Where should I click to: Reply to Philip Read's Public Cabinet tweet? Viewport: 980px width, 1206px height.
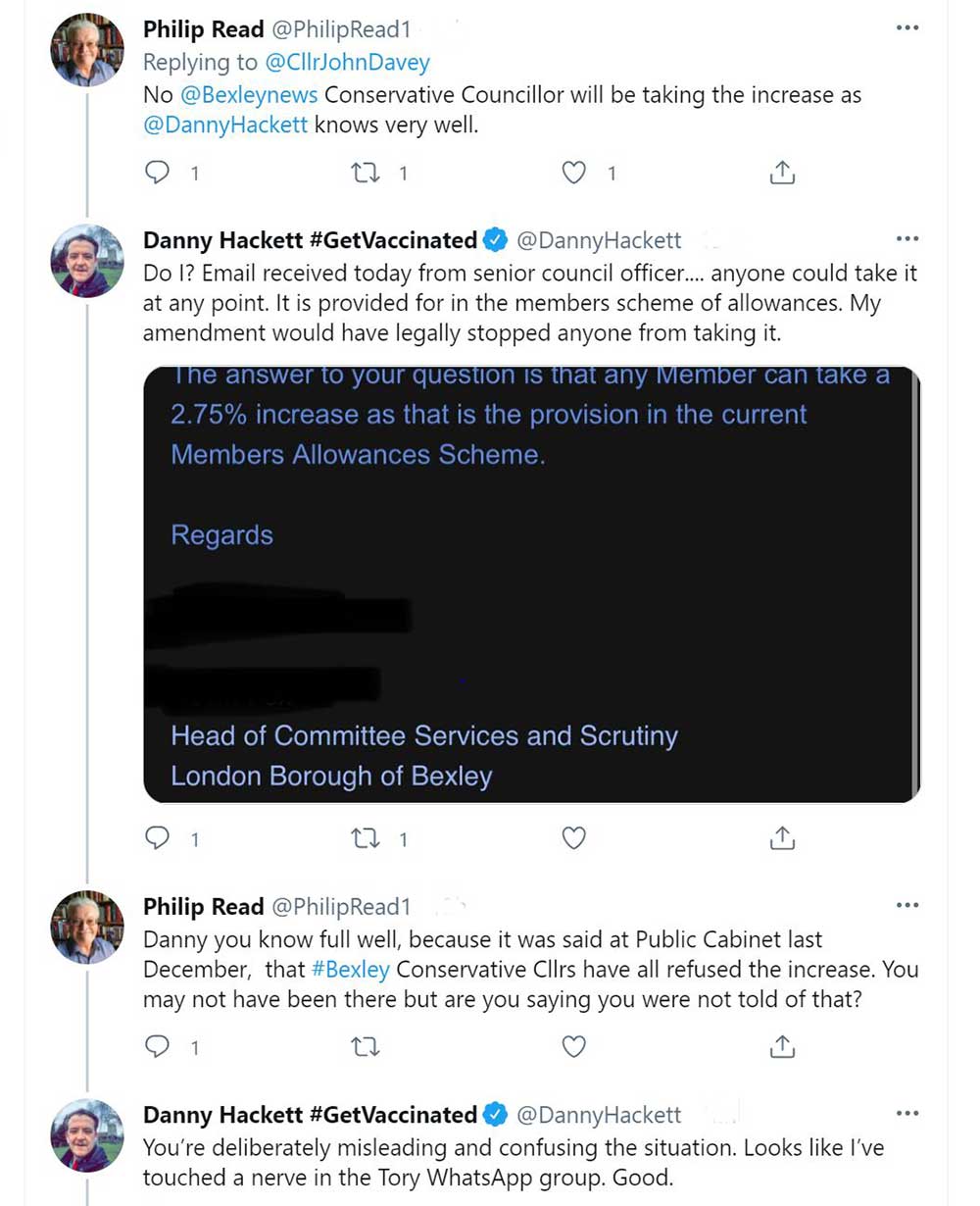158,1047
